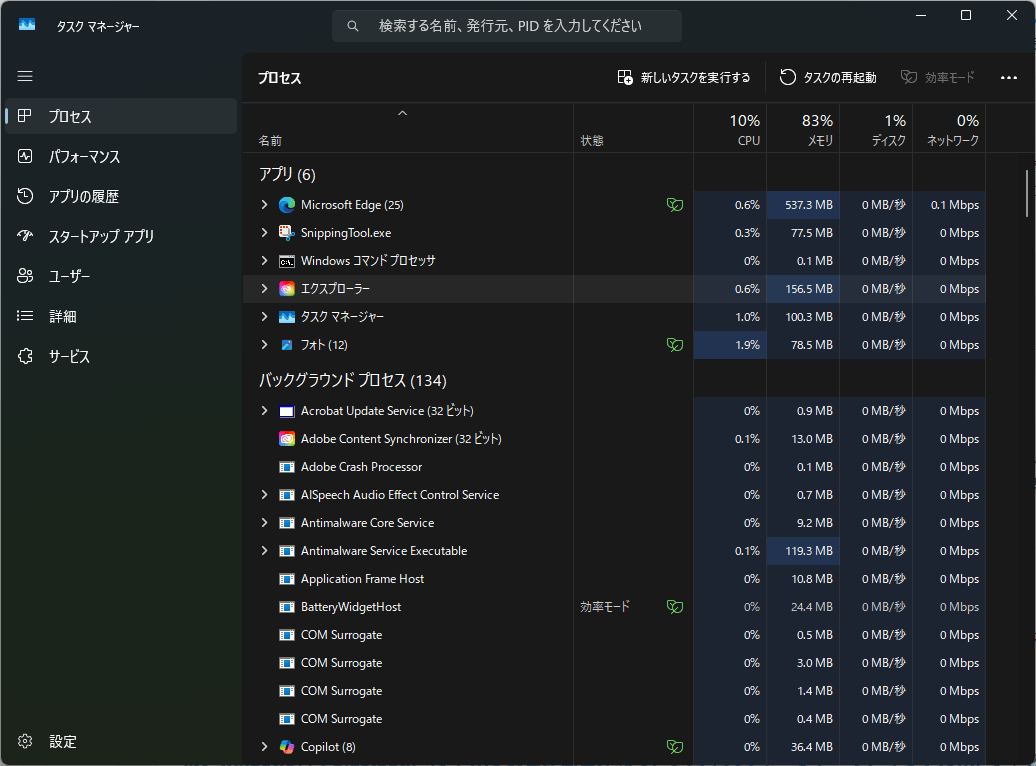Select the 119.3 MB memory cell
Image resolution: width=1036 pixels, height=766 pixels.
[x=803, y=551]
